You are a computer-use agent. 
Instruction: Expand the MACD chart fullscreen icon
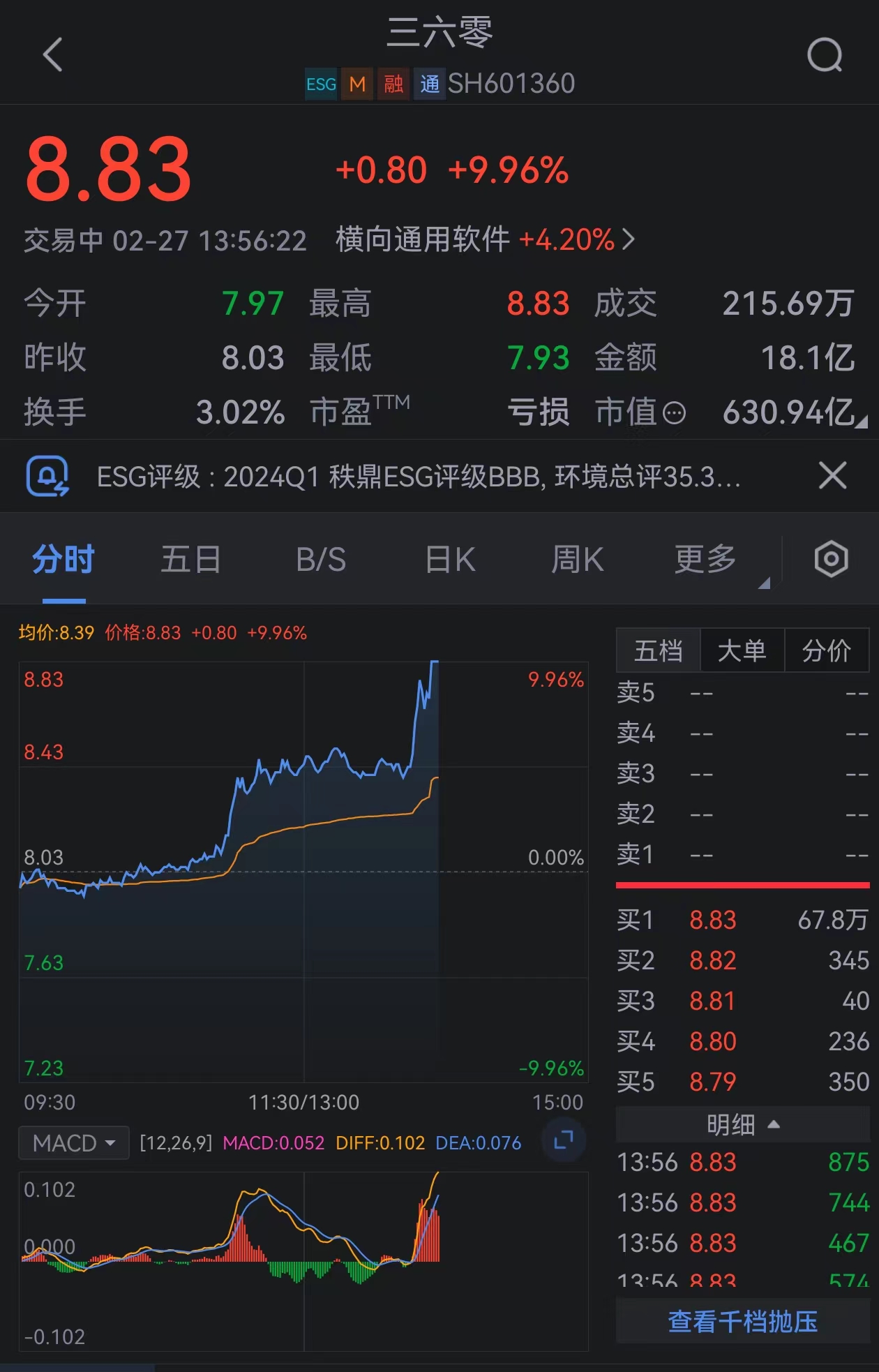tap(563, 1140)
